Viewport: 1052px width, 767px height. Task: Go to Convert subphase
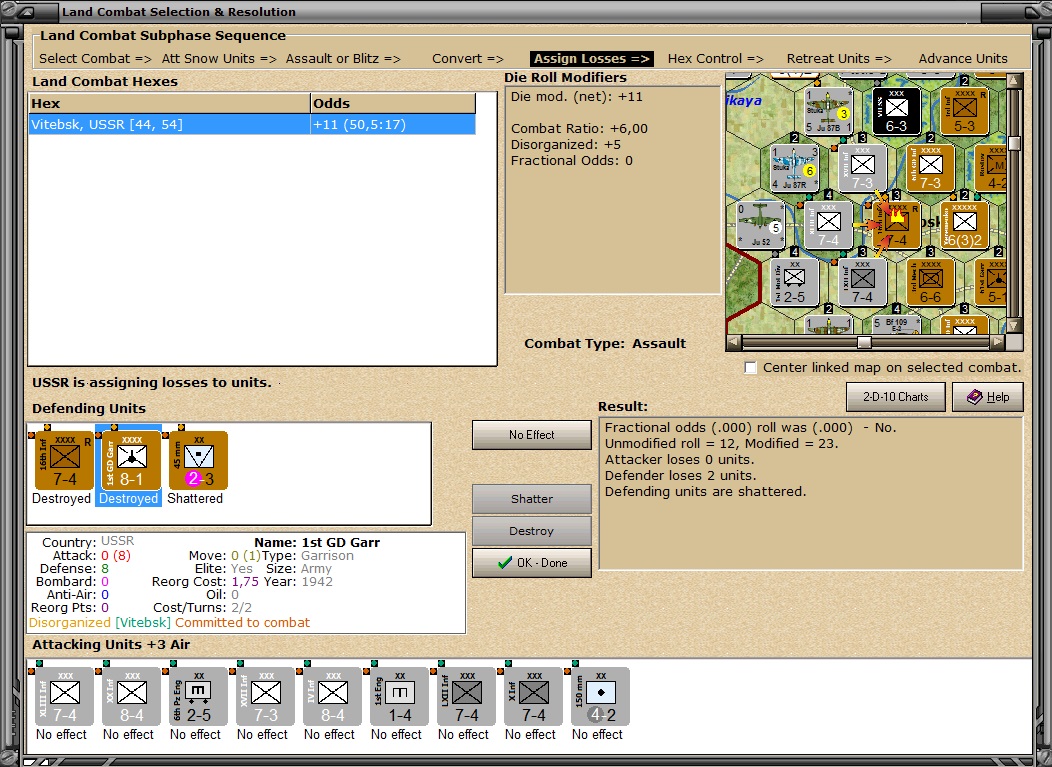(468, 58)
